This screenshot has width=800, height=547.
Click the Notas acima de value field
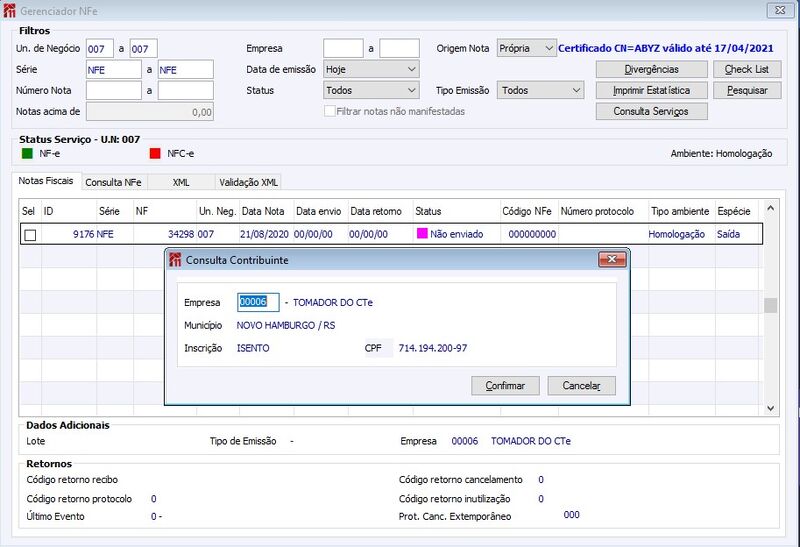pos(150,112)
